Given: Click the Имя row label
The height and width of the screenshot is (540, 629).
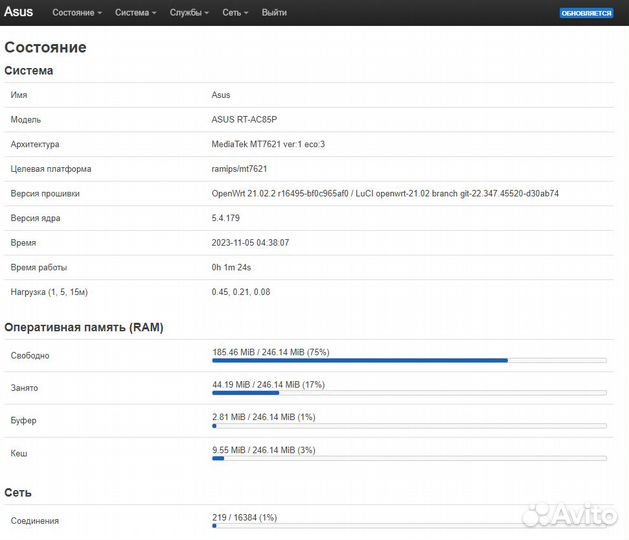Looking at the screenshot, I should (19, 95).
